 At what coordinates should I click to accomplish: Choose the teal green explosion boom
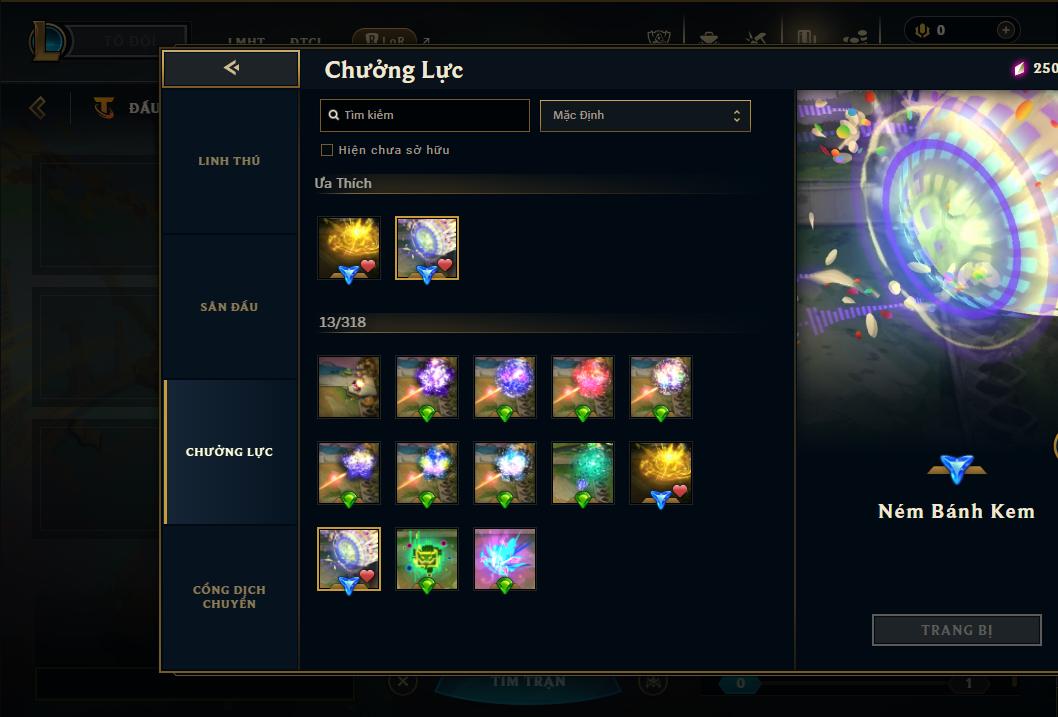(583, 473)
